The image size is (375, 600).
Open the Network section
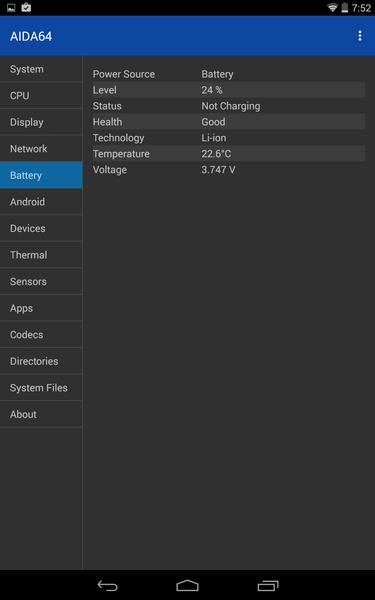41,148
